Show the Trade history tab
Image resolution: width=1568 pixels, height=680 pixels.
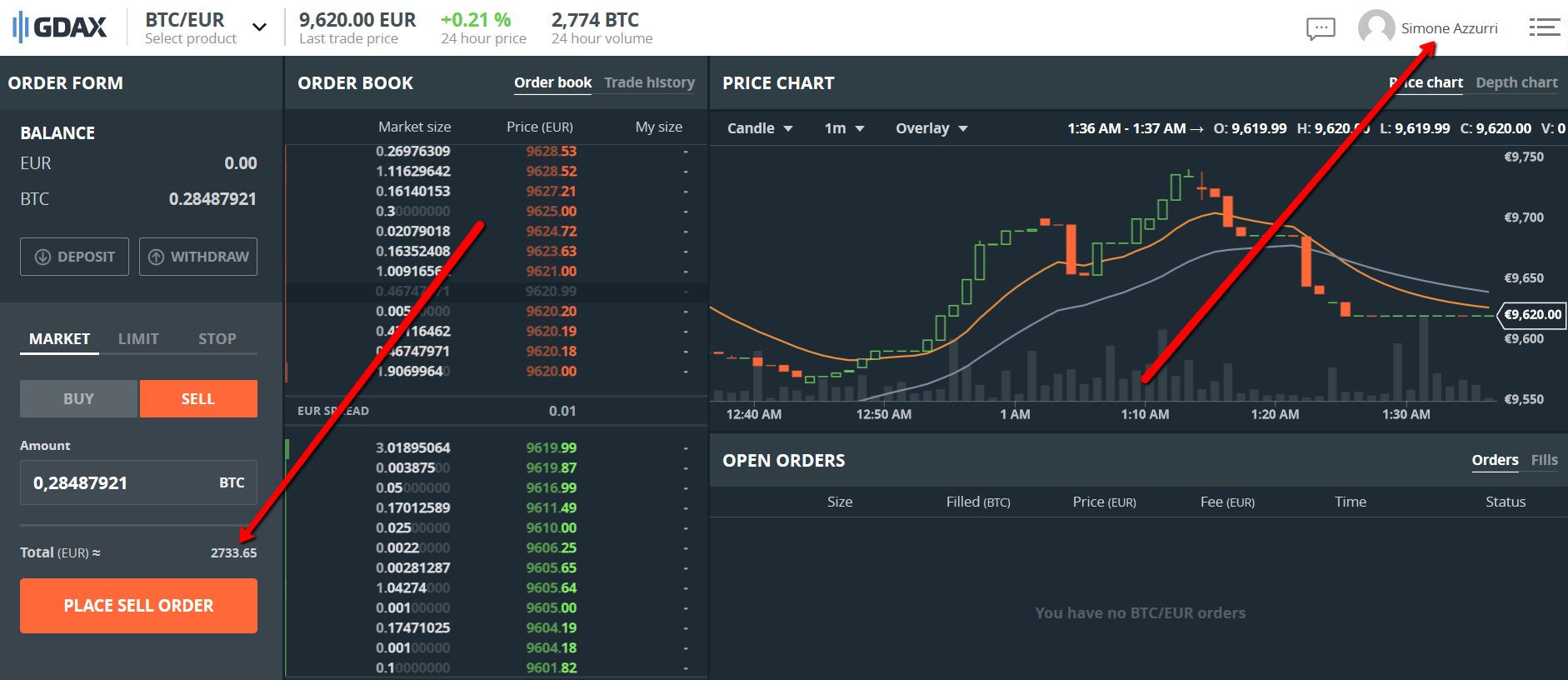[649, 82]
